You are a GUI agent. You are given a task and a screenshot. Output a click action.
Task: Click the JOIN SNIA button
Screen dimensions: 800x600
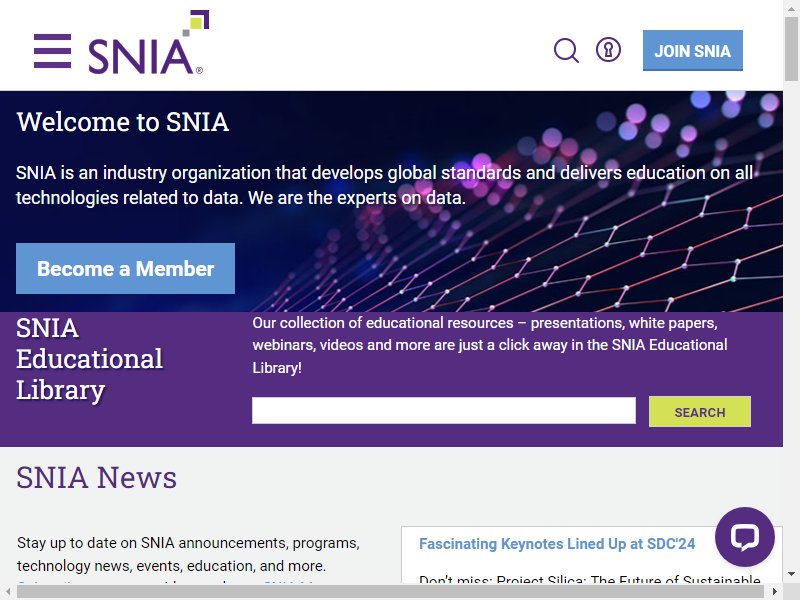pos(692,51)
